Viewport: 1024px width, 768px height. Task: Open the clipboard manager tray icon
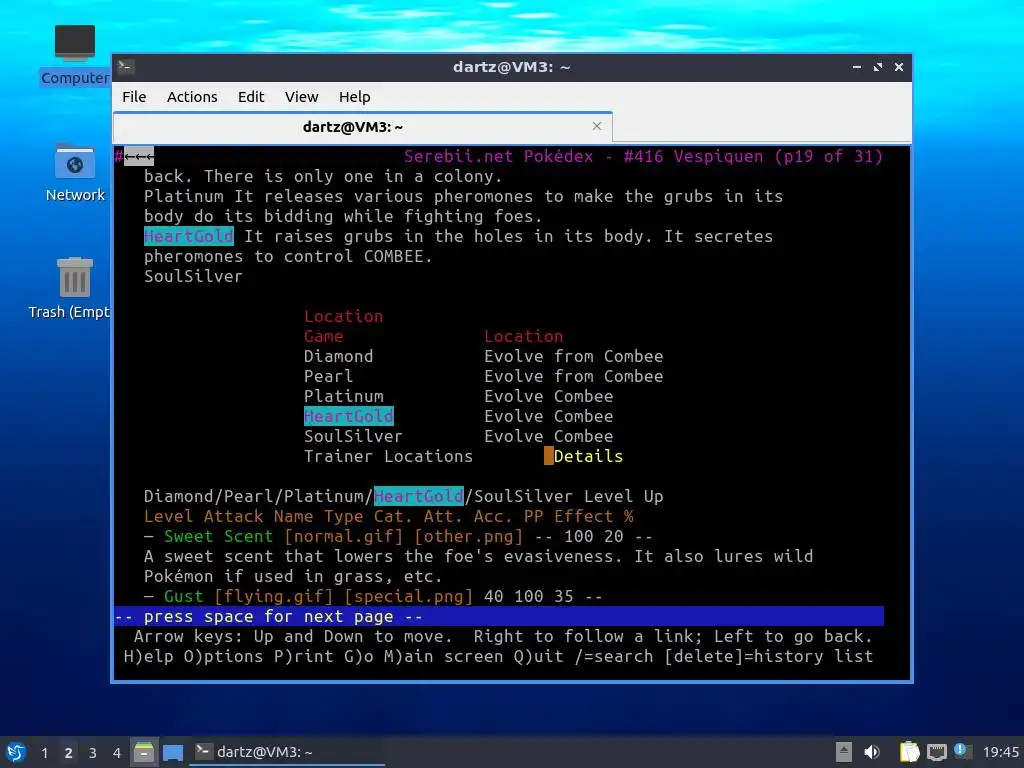click(909, 752)
